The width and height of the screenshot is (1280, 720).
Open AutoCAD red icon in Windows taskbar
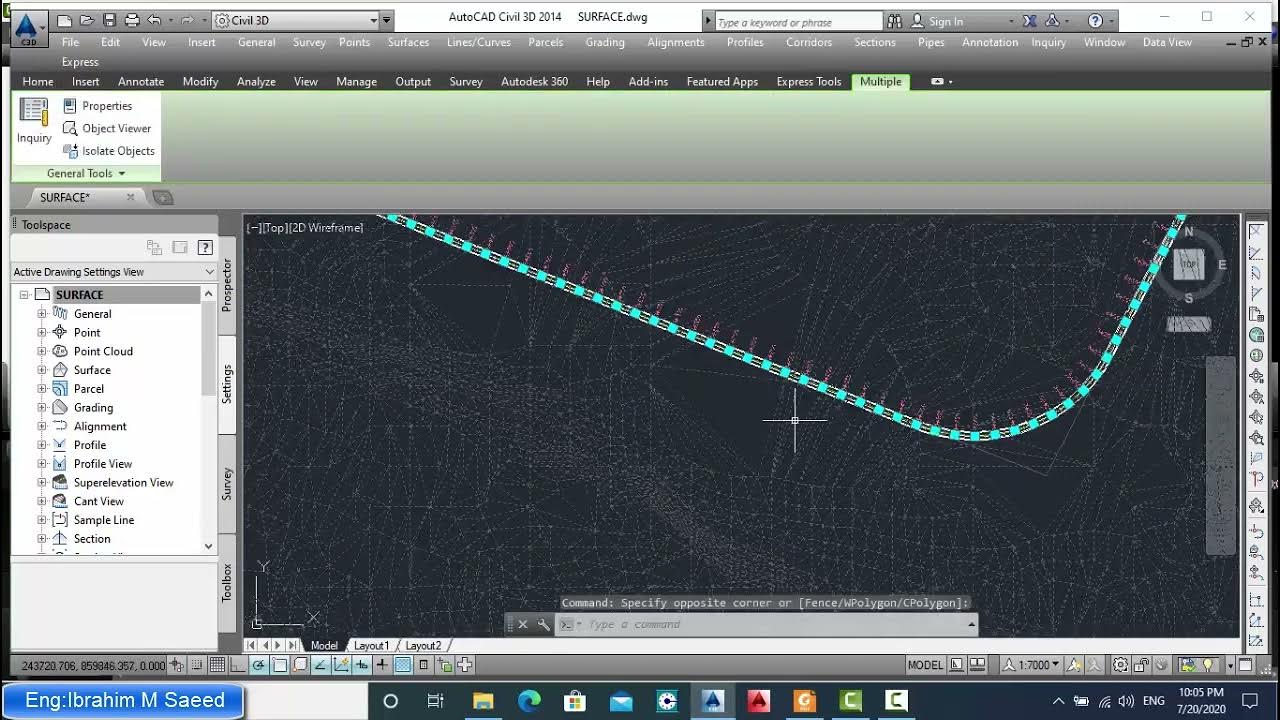click(x=757, y=701)
